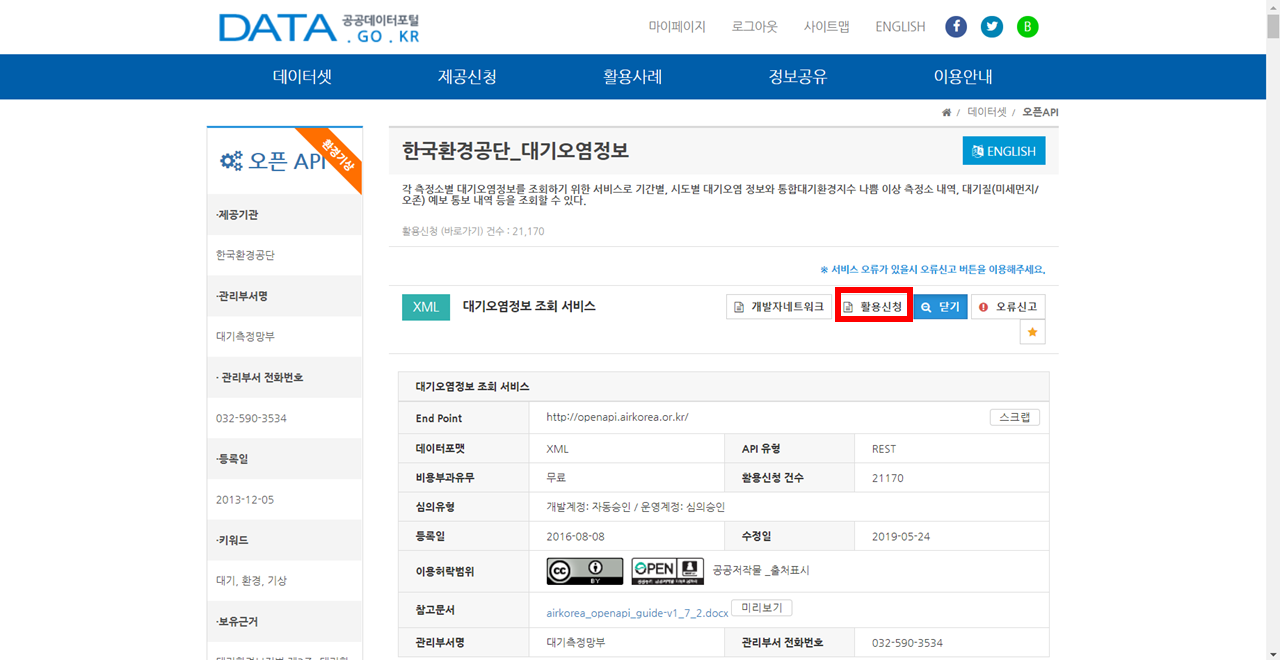Click the 활용신청 button

point(873,307)
